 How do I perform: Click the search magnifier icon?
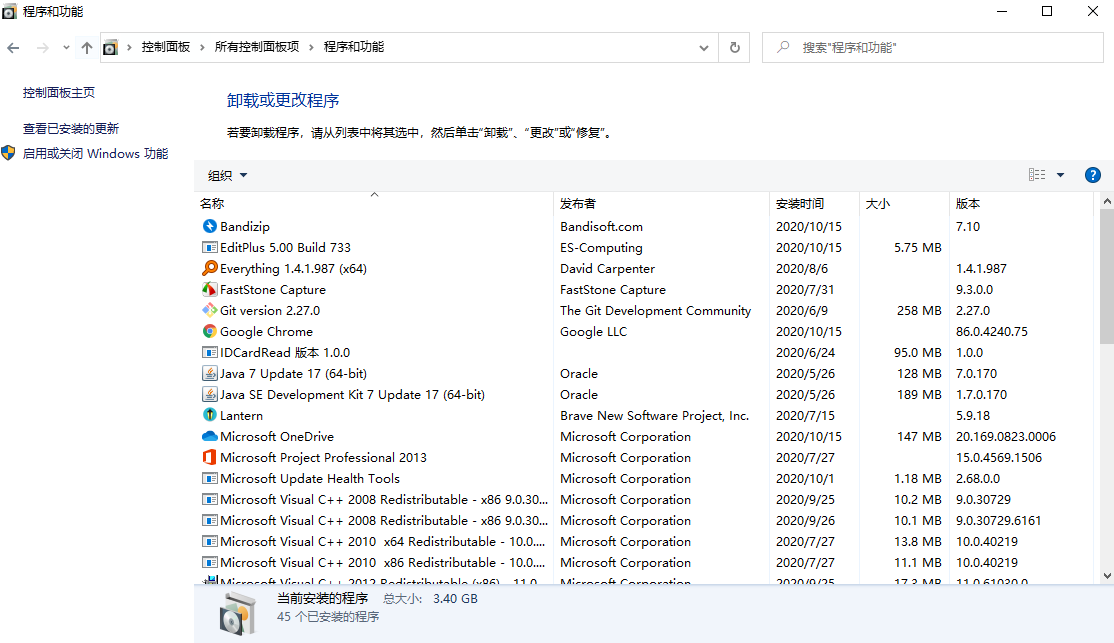coord(783,47)
